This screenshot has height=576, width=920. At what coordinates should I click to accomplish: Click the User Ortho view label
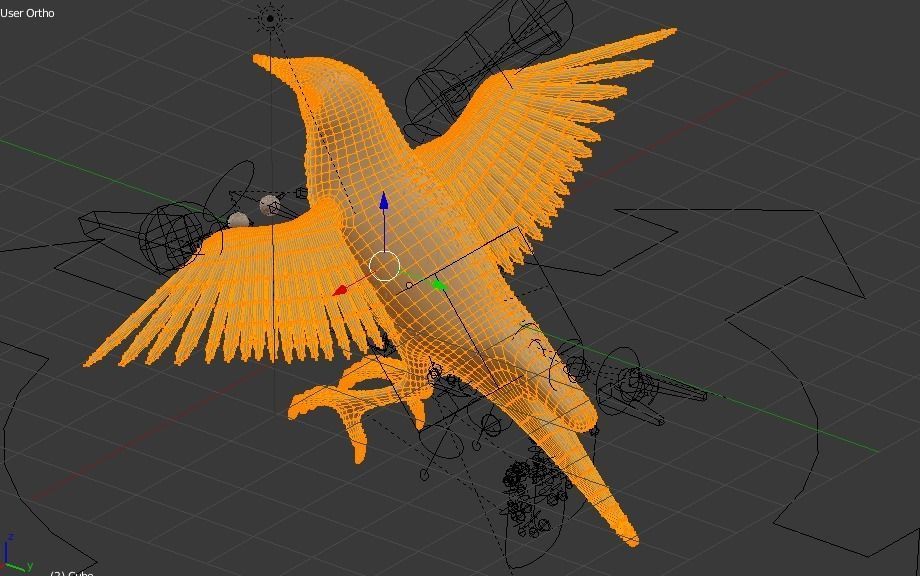point(28,13)
